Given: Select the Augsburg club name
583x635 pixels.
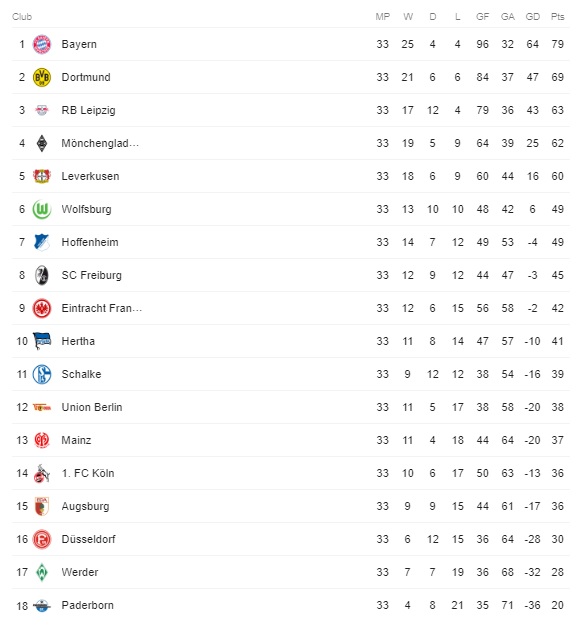Looking at the screenshot, I should [85, 506].
